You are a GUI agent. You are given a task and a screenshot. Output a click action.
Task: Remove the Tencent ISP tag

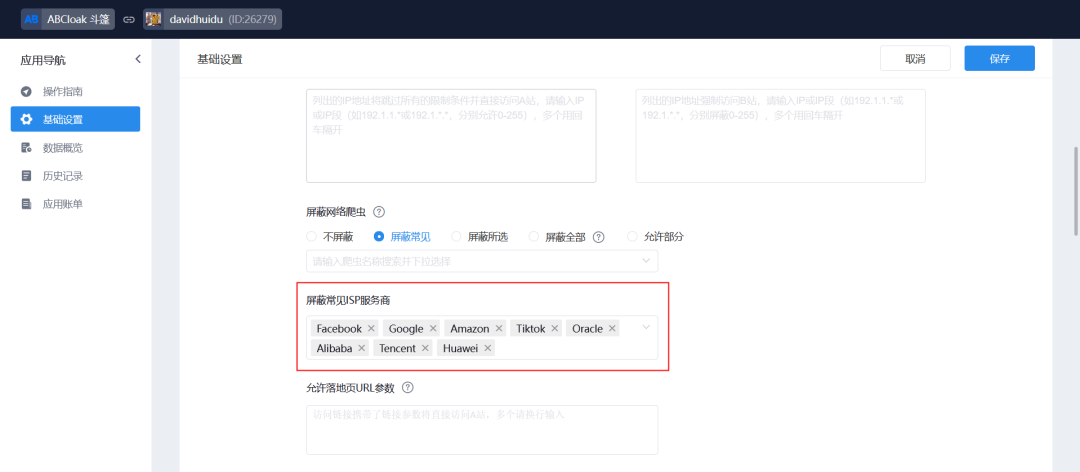point(425,348)
